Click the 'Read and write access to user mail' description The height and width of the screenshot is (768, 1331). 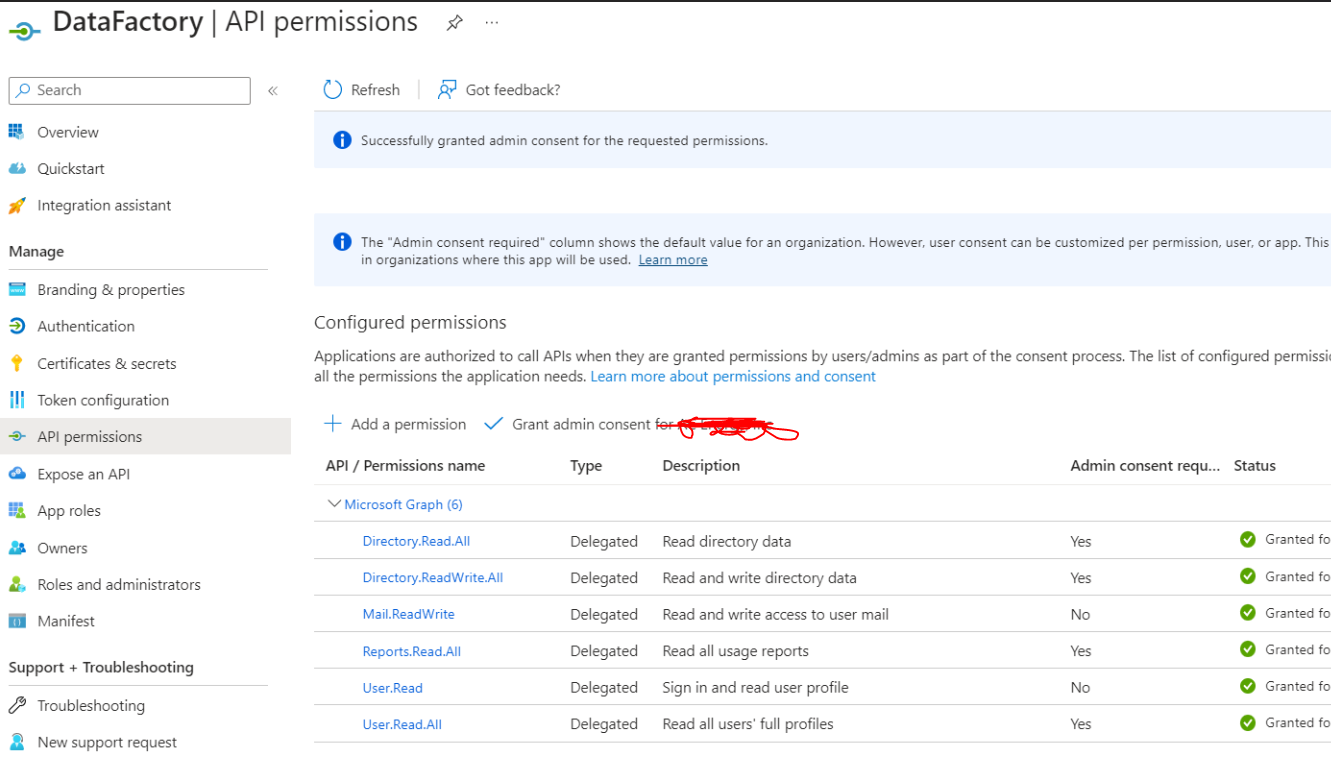click(x=775, y=614)
